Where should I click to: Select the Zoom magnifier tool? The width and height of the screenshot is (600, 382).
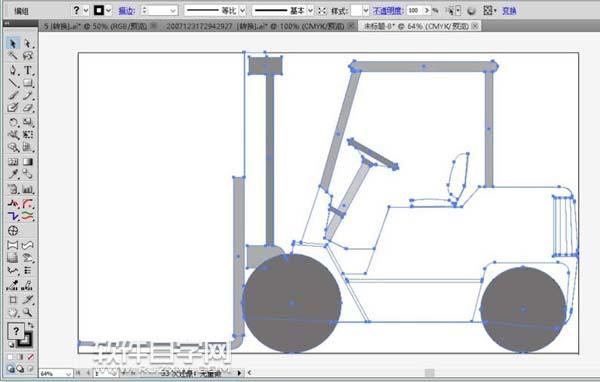coord(28,312)
